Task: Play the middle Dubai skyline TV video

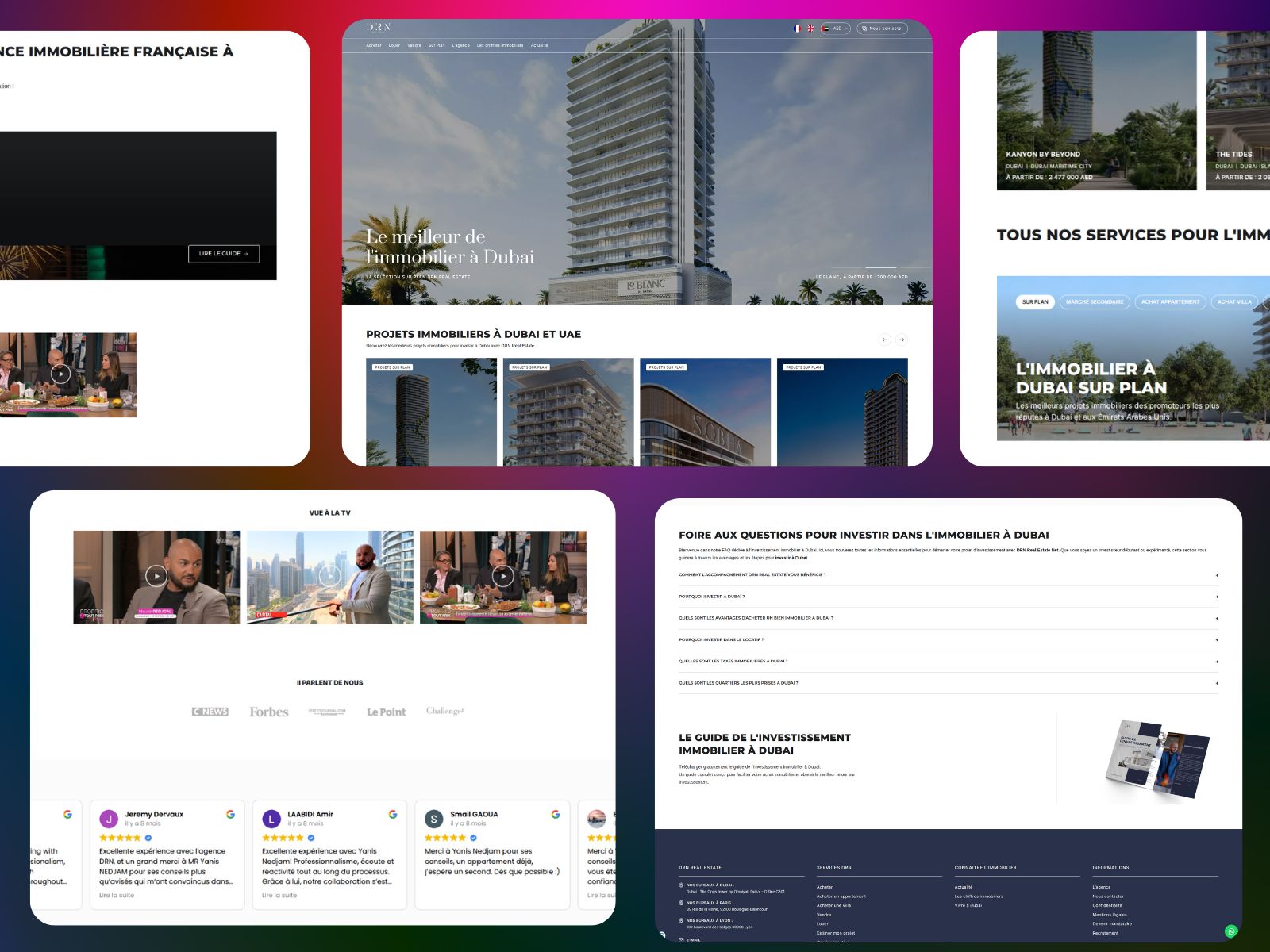Action: 329,576
